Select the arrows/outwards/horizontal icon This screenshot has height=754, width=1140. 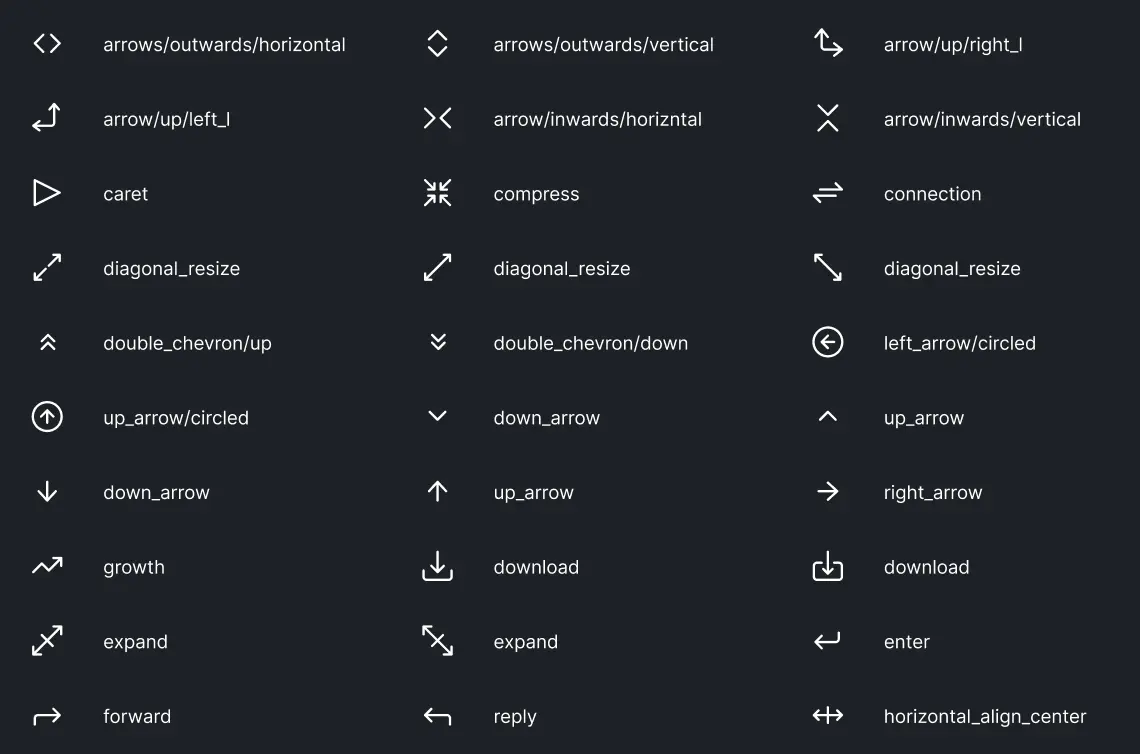47,44
